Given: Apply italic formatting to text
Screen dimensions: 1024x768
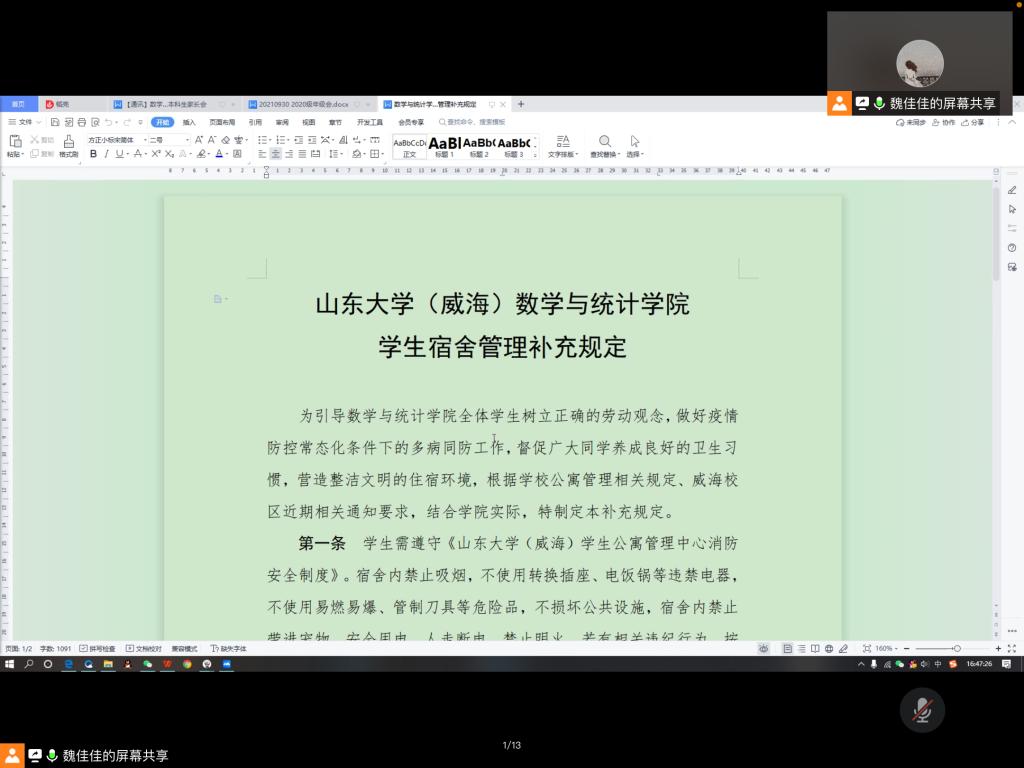Looking at the screenshot, I should (x=106, y=154).
